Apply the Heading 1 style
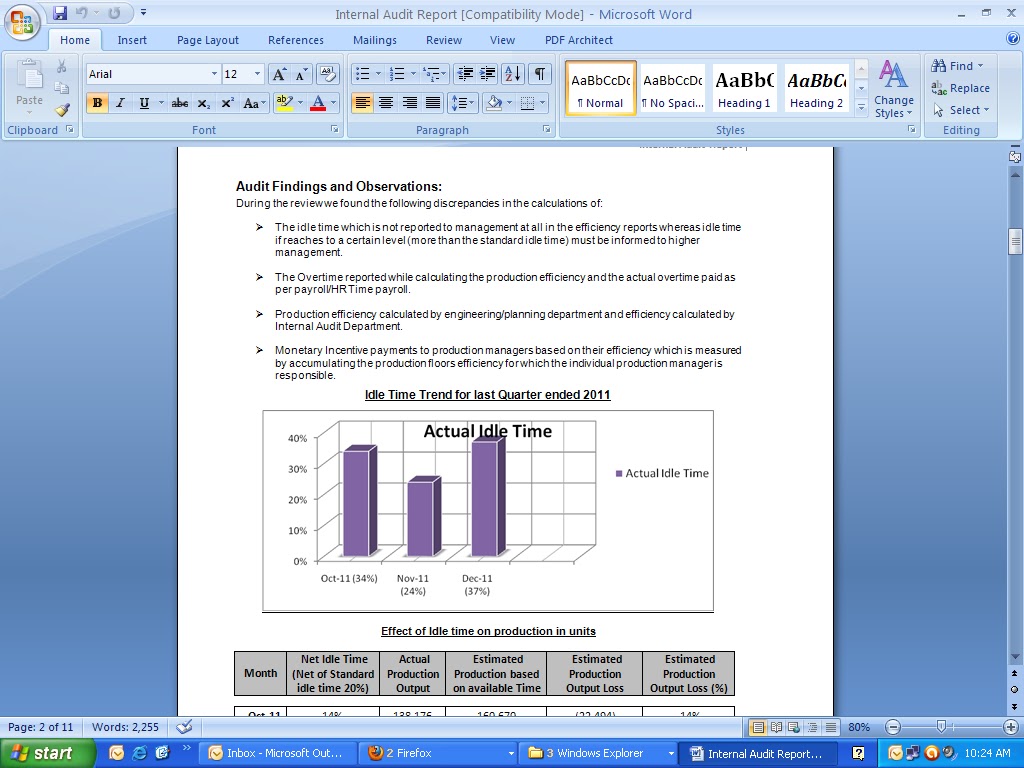This screenshot has height=768, width=1024. pyautogui.click(x=744, y=89)
